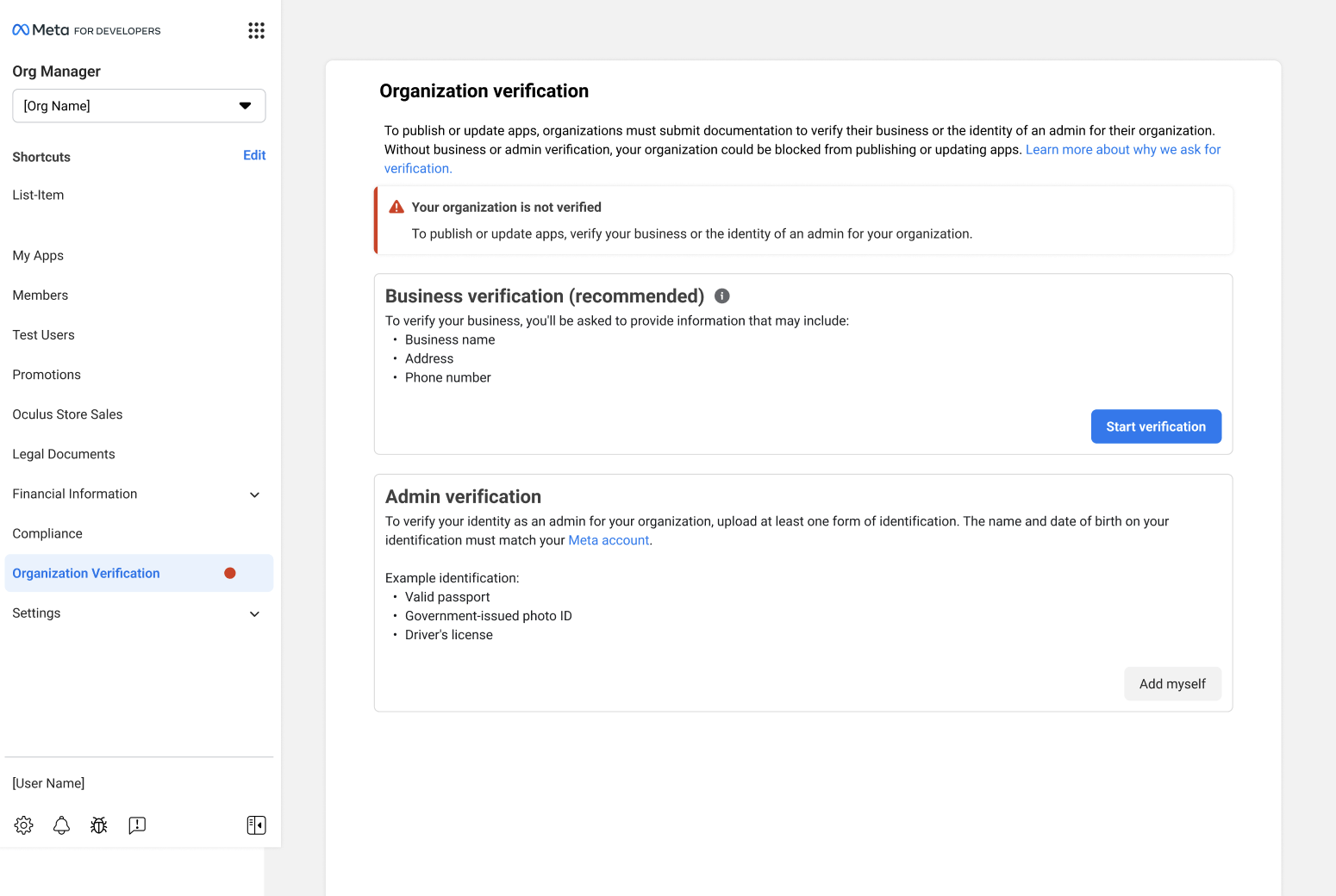Open notifications bell icon
Viewport: 1336px width, 896px height.
click(61, 825)
